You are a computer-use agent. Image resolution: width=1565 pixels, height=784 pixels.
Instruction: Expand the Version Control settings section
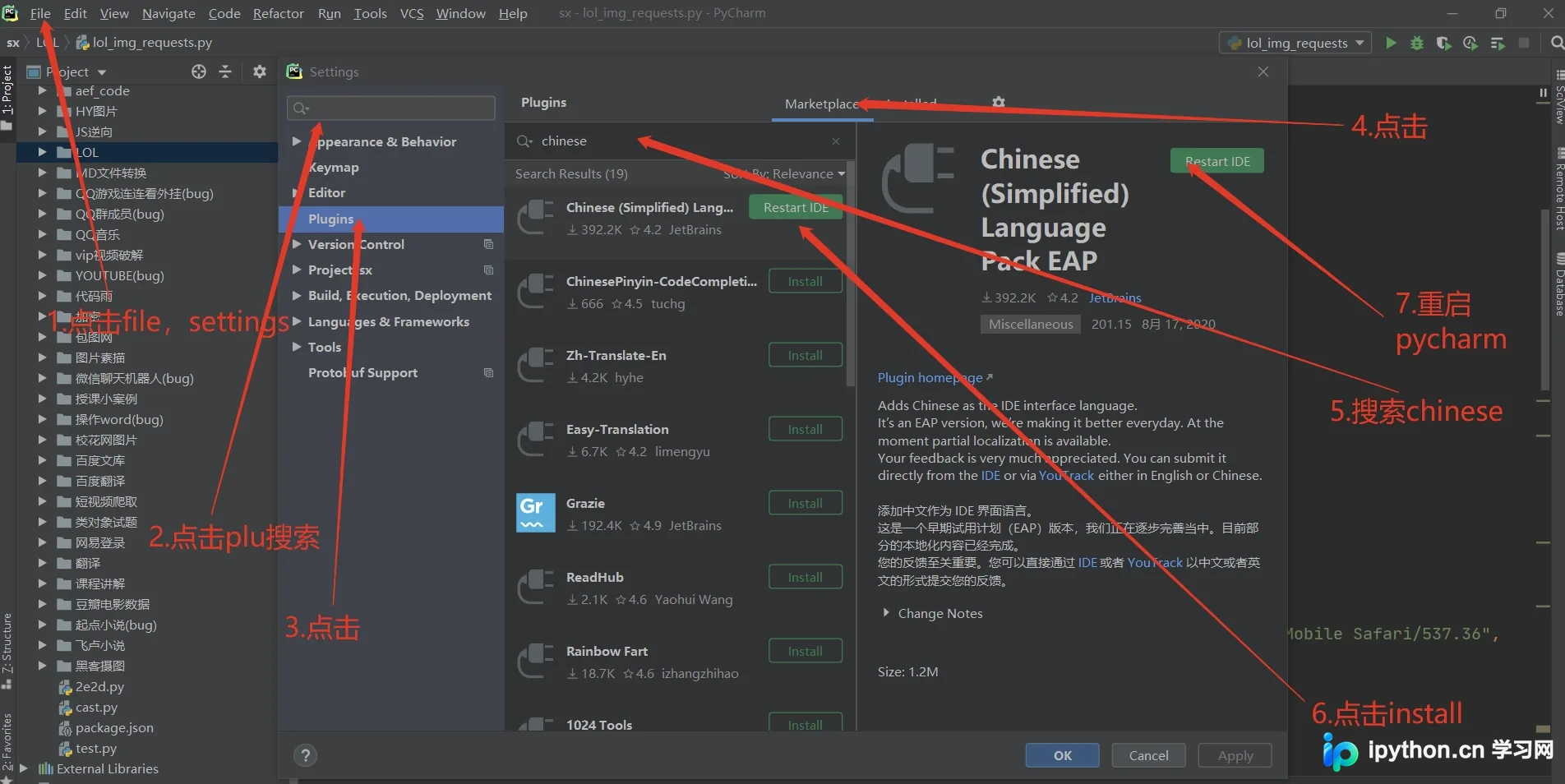(297, 244)
